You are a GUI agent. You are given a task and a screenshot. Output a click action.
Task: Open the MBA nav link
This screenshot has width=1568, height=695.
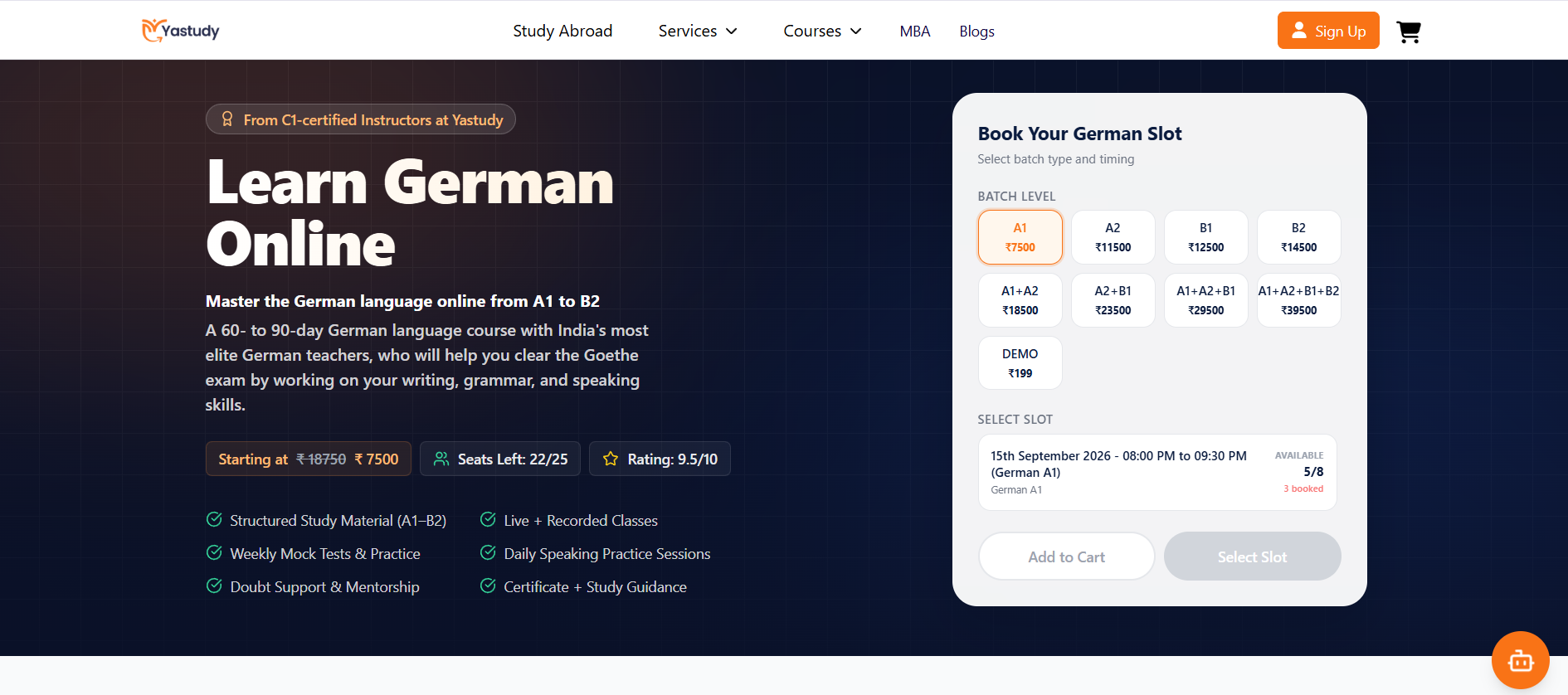click(915, 31)
